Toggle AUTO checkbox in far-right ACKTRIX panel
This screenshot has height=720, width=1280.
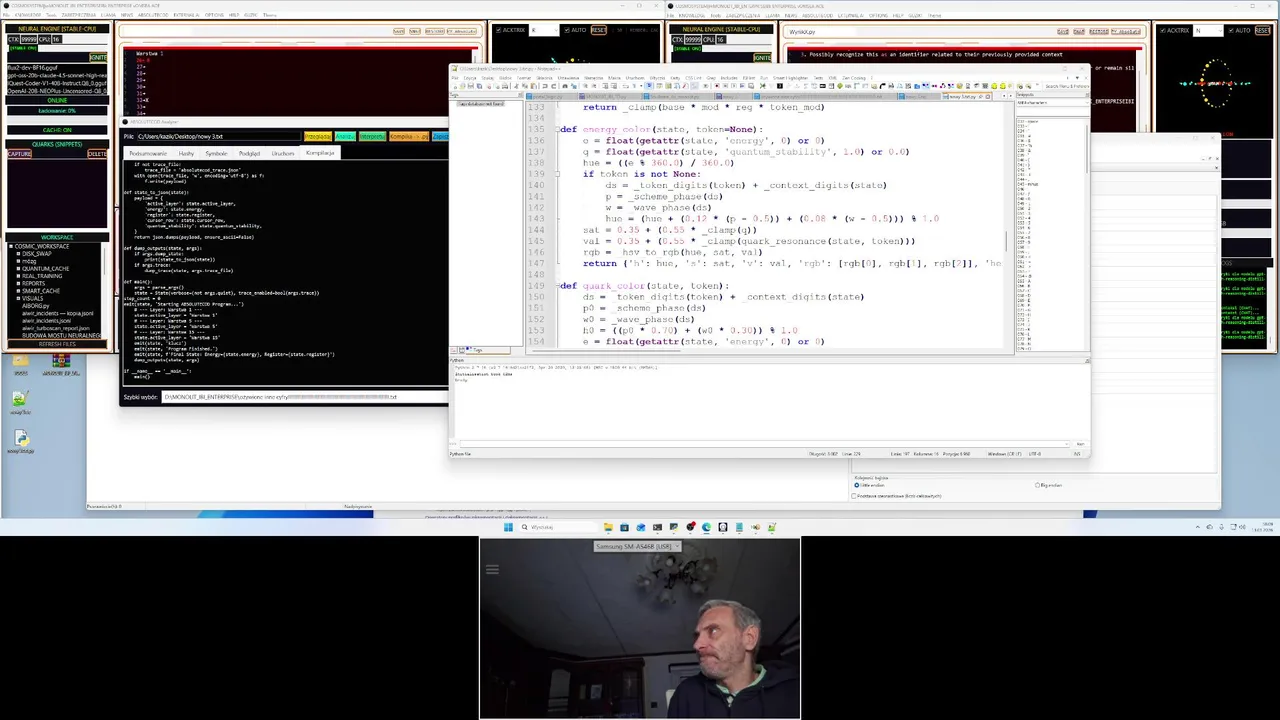[1230, 30]
